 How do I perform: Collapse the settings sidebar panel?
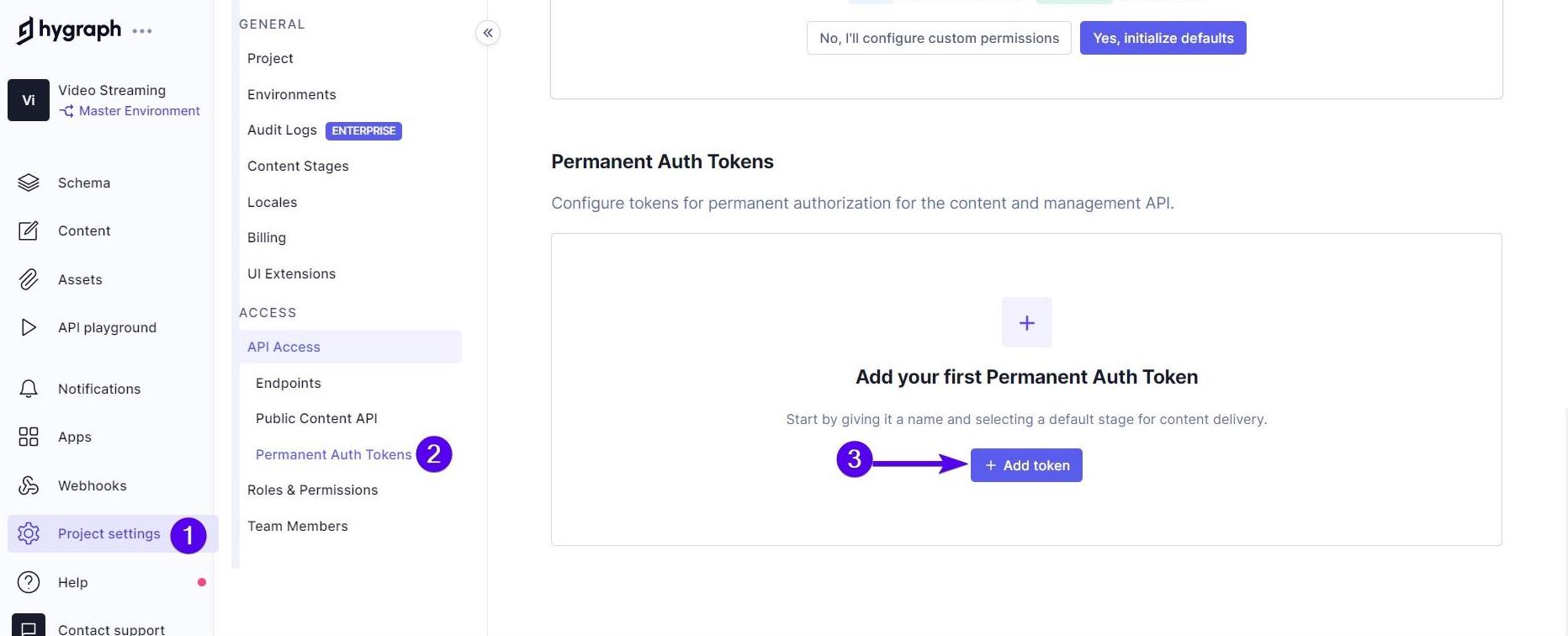(x=488, y=33)
